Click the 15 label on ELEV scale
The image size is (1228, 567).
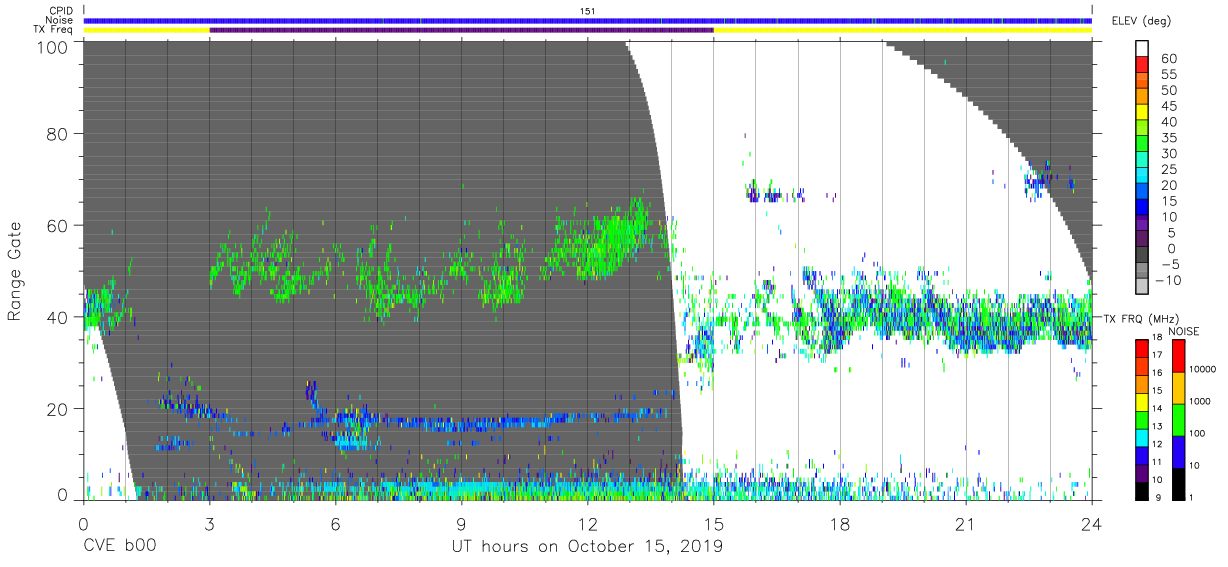tap(1169, 201)
